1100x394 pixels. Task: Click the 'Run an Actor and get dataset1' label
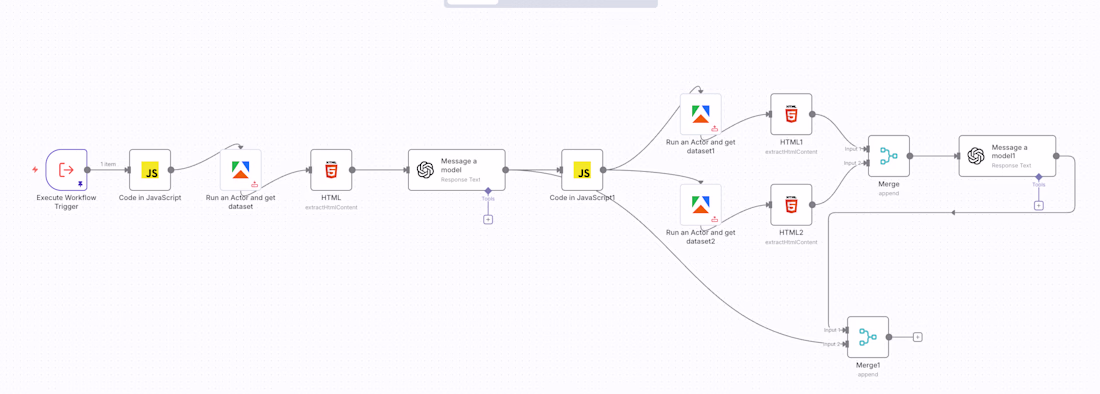click(x=701, y=146)
